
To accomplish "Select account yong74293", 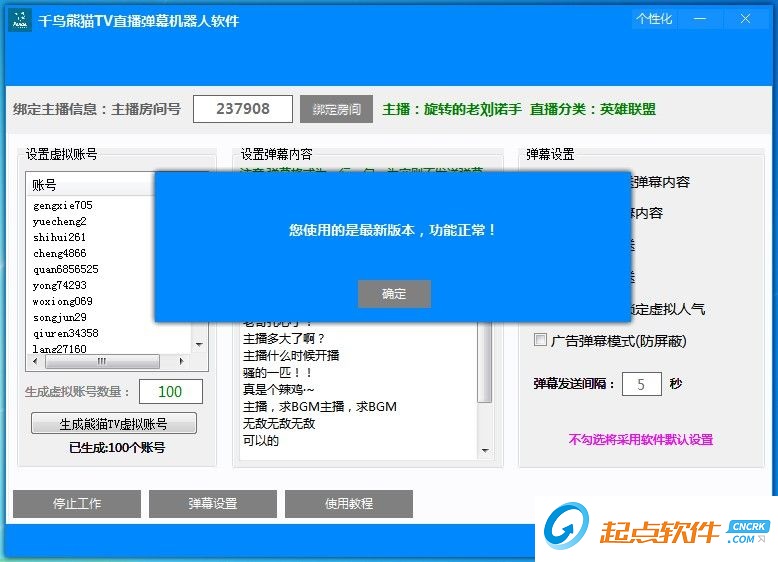I will coord(60,285).
